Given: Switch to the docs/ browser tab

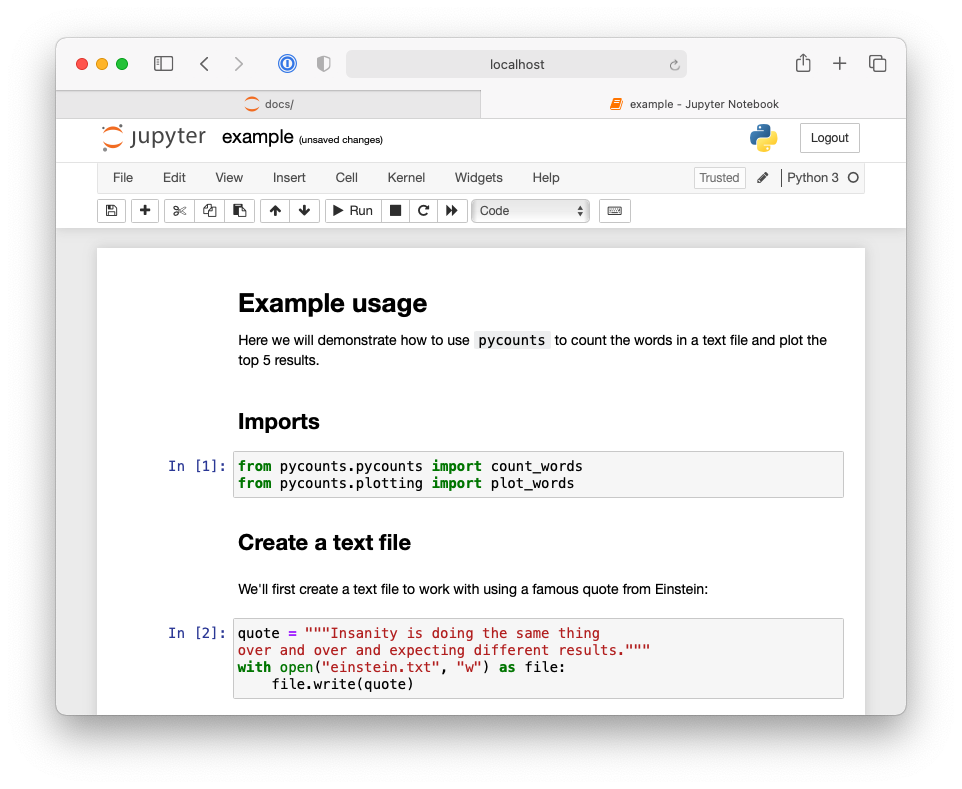Looking at the screenshot, I should click(x=268, y=104).
